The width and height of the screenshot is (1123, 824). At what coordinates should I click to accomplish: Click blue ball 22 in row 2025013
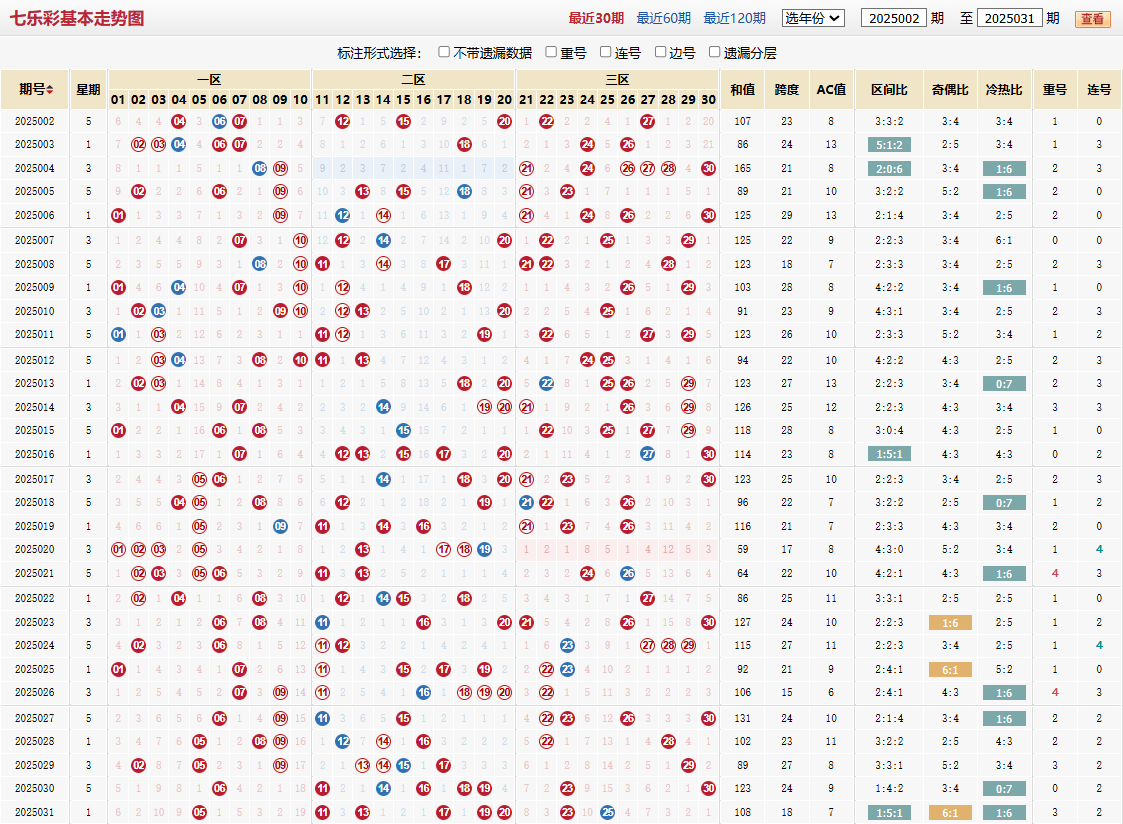pyautogui.click(x=546, y=383)
